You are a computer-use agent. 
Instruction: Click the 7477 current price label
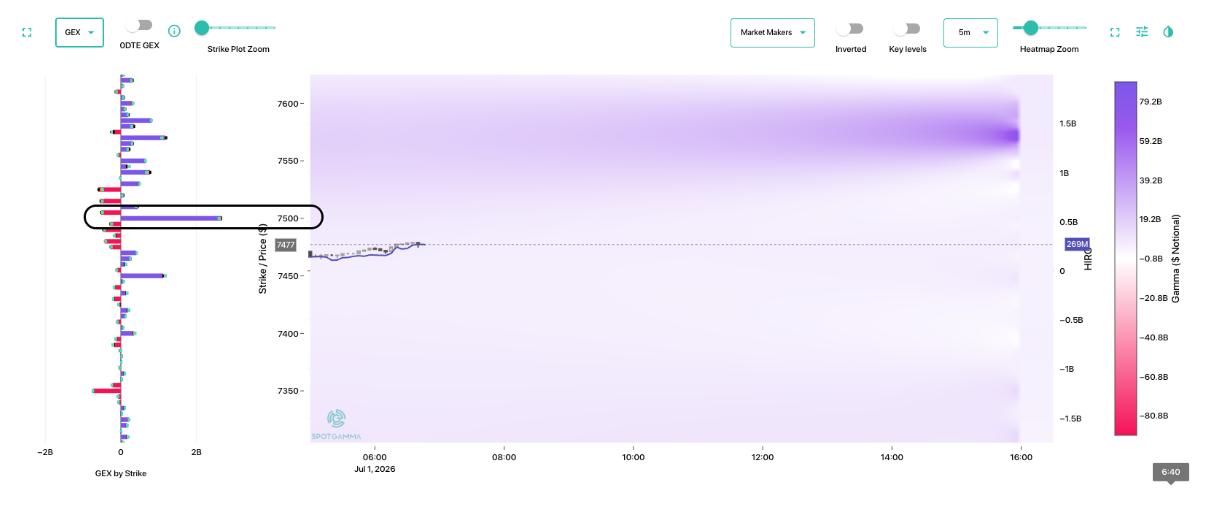286,245
